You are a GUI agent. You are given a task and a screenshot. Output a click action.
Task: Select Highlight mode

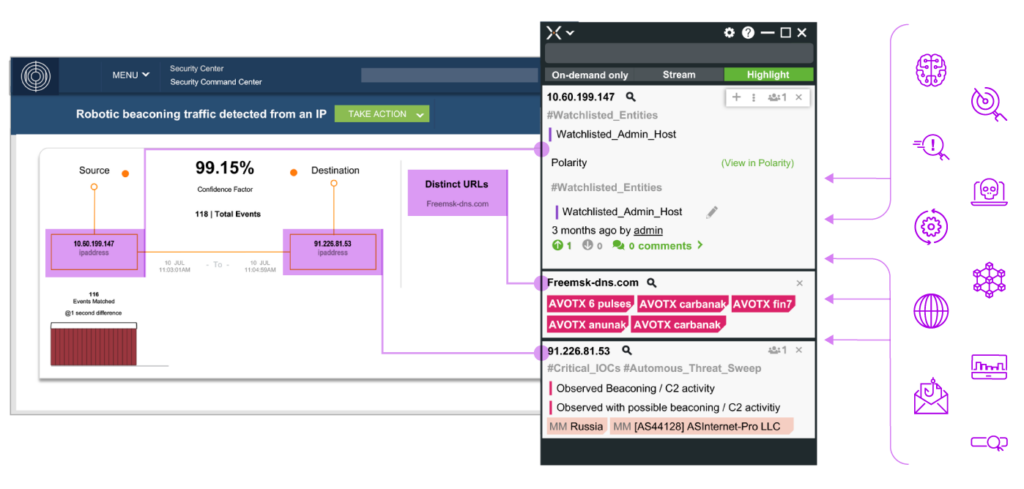768,75
